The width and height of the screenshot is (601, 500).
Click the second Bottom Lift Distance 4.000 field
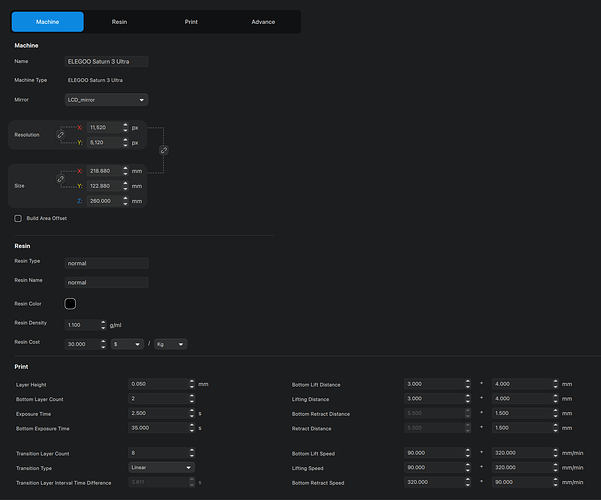tap(522, 384)
